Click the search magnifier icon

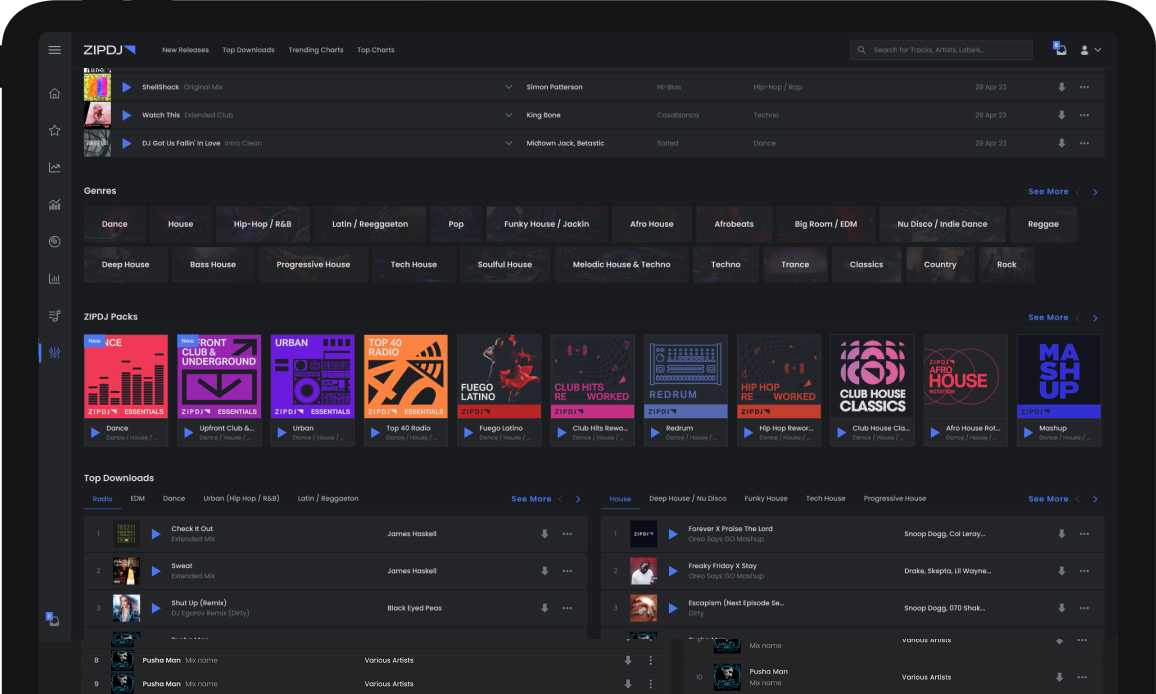(861, 50)
